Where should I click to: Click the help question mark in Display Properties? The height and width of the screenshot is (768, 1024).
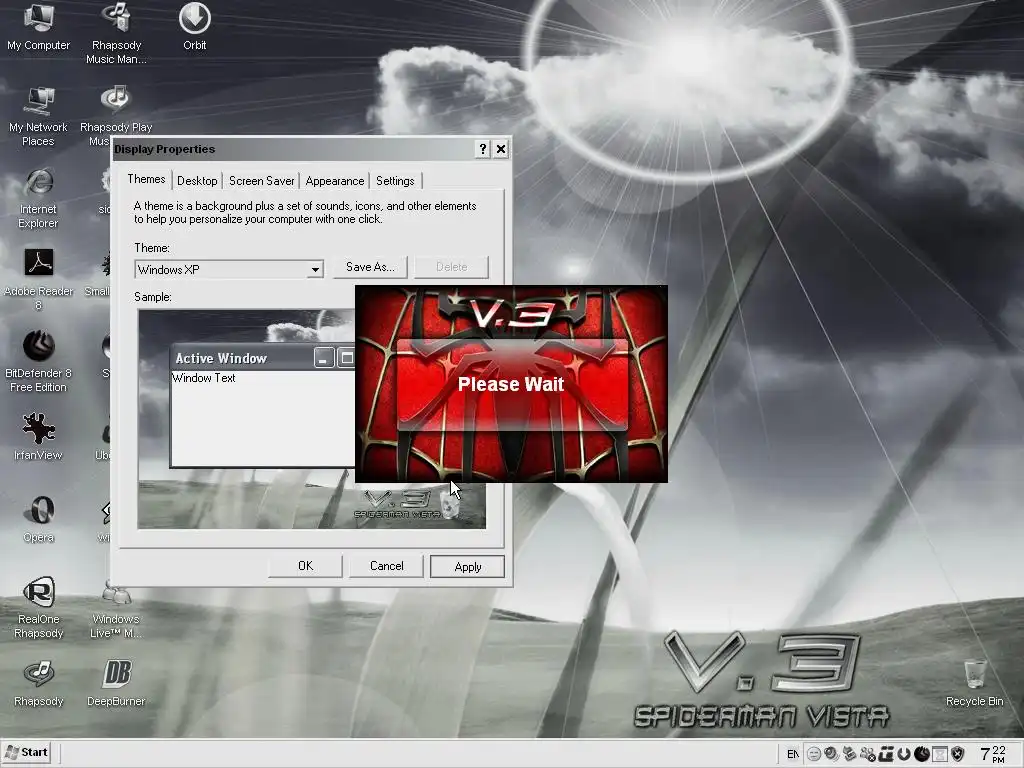pyautogui.click(x=483, y=149)
